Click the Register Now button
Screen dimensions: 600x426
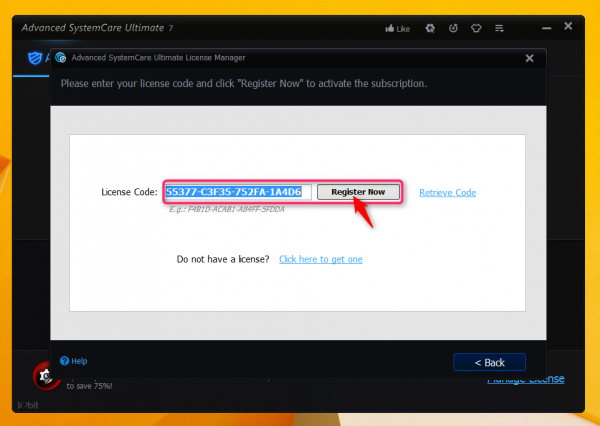pos(358,192)
